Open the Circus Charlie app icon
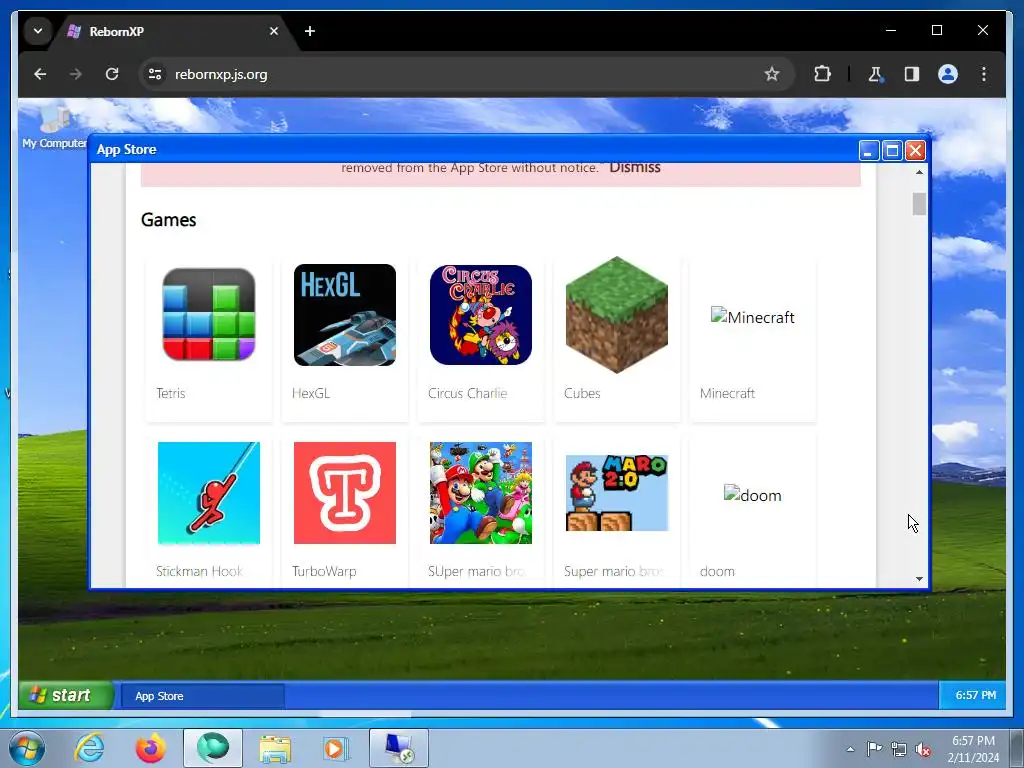The width and height of the screenshot is (1024, 768). (x=481, y=315)
